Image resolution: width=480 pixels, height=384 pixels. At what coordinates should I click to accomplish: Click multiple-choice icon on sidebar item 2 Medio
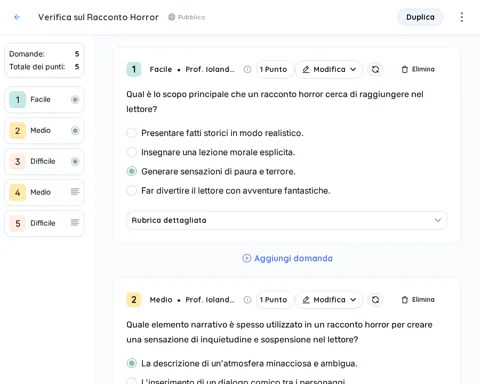75,130
